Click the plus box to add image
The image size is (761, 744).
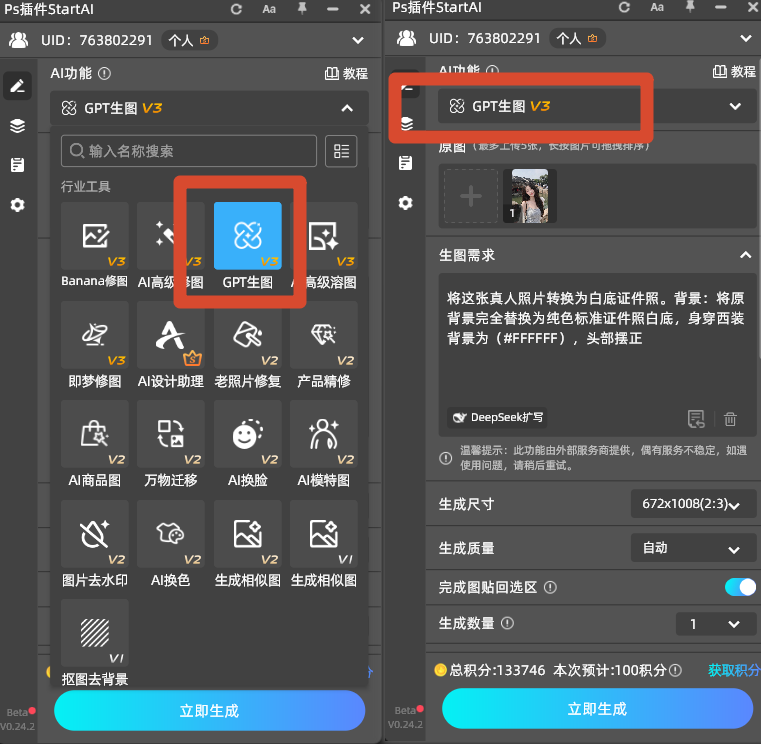coord(471,196)
